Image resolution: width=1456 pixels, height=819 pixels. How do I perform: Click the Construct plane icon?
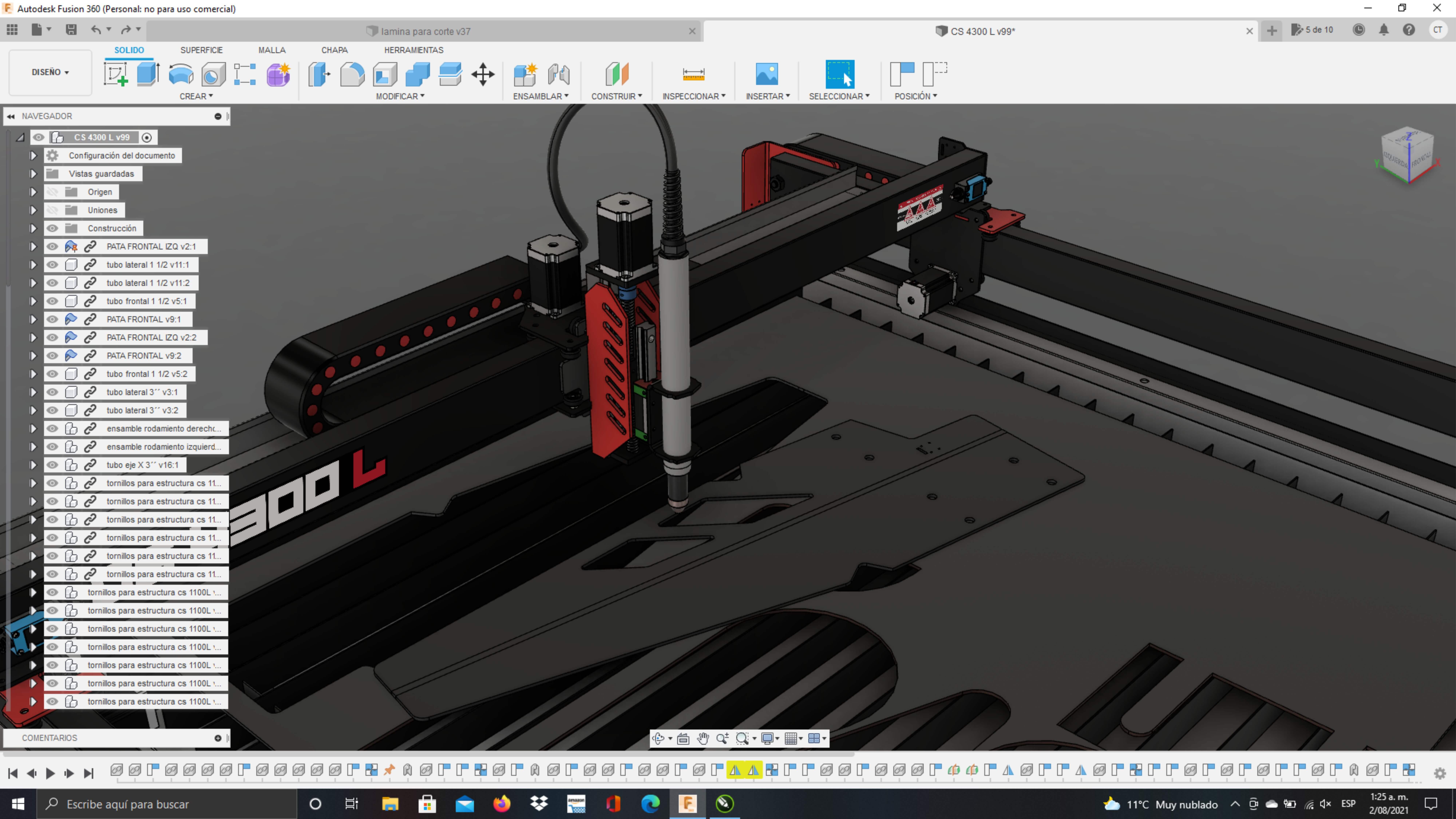click(x=617, y=74)
